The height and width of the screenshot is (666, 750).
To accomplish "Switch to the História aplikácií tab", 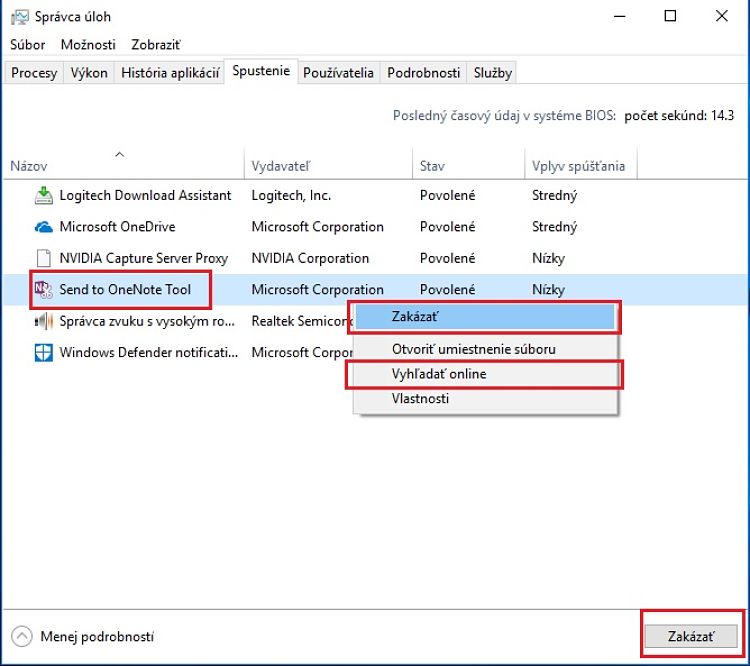I will pyautogui.click(x=170, y=73).
